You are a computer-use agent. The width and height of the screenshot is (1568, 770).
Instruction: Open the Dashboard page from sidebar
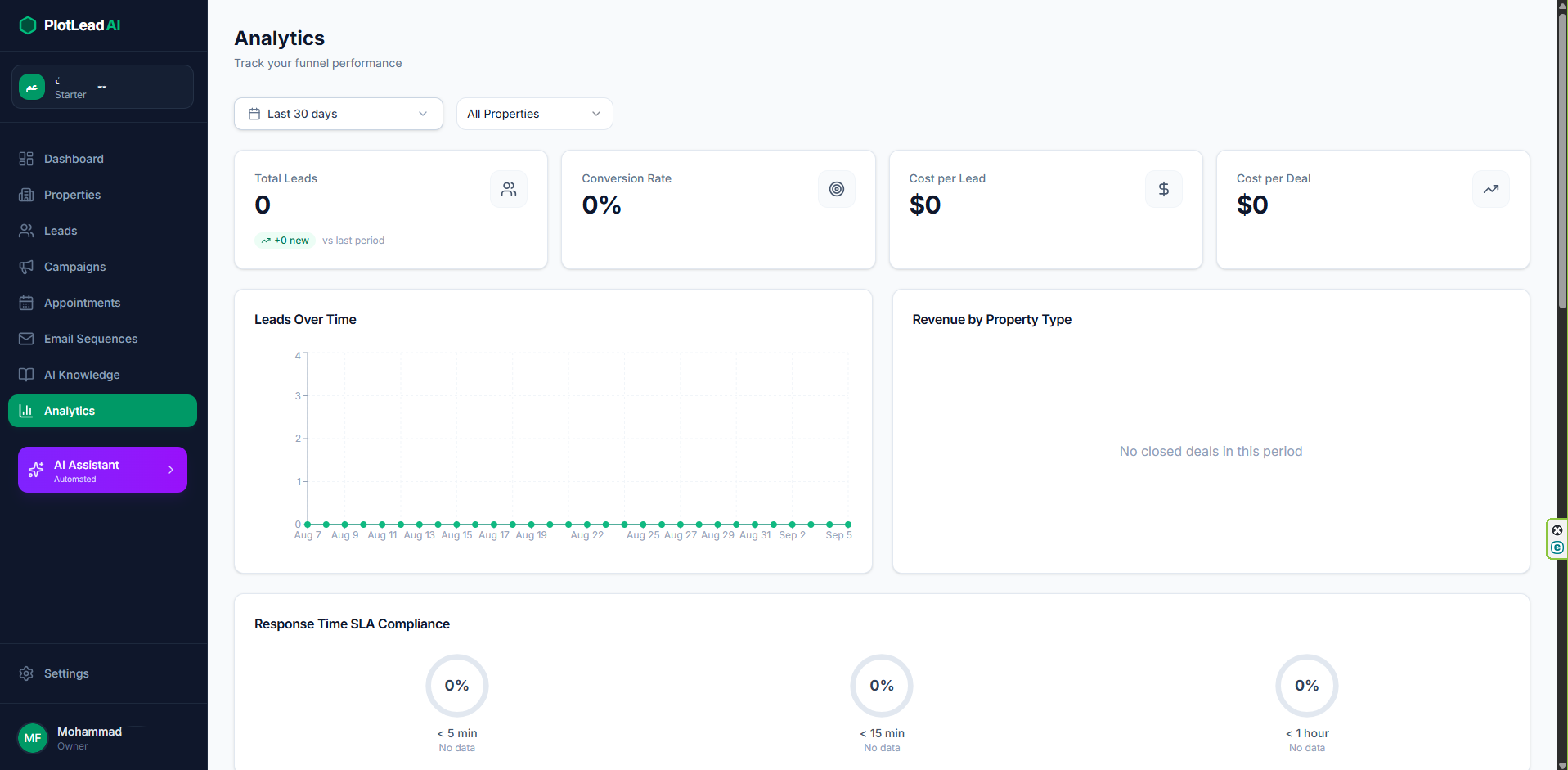pos(102,159)
